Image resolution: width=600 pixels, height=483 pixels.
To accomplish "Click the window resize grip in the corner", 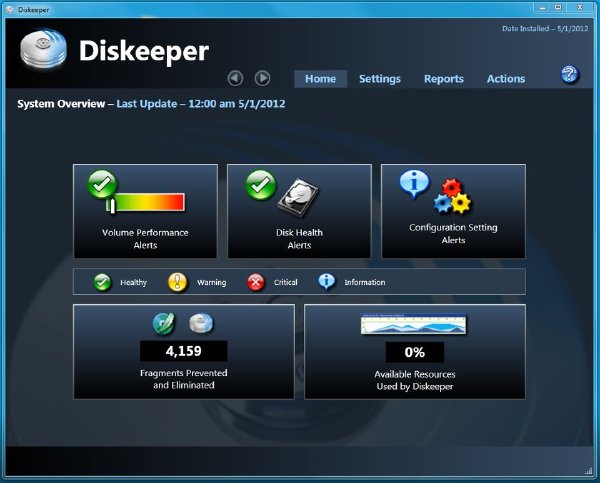I will click(x=589, y=471).
